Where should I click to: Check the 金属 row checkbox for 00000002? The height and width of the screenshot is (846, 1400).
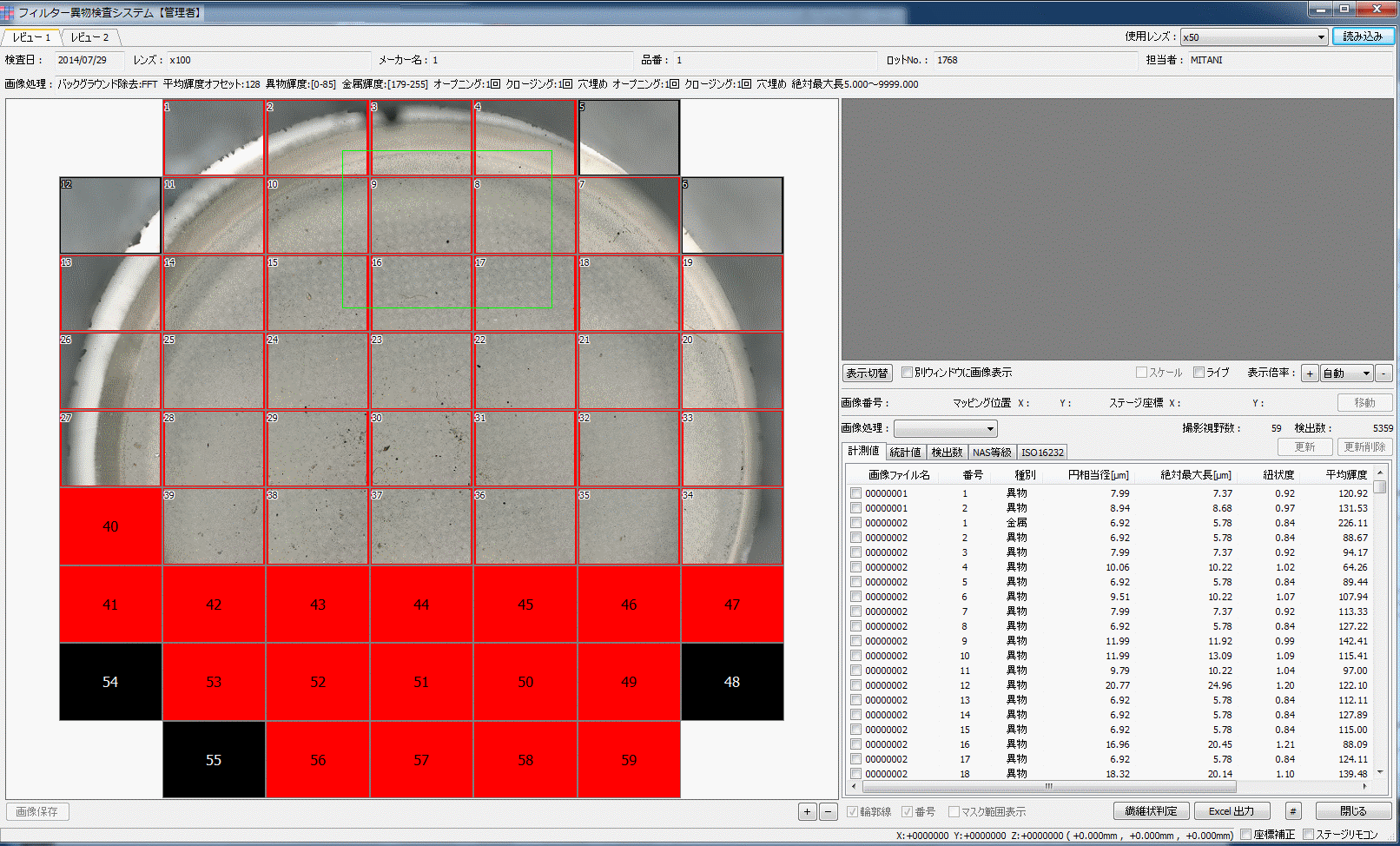[855, 523]
